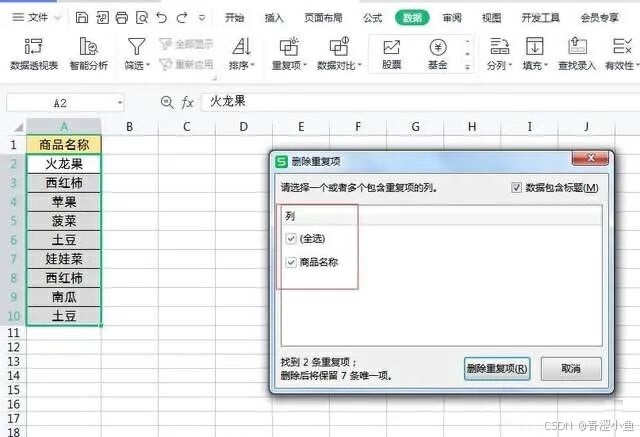Viewport: 640px width, 437px height.
Task: Click the magnifier icon beside formula bar
Action: pyautogui.click(x=167, y=102)
